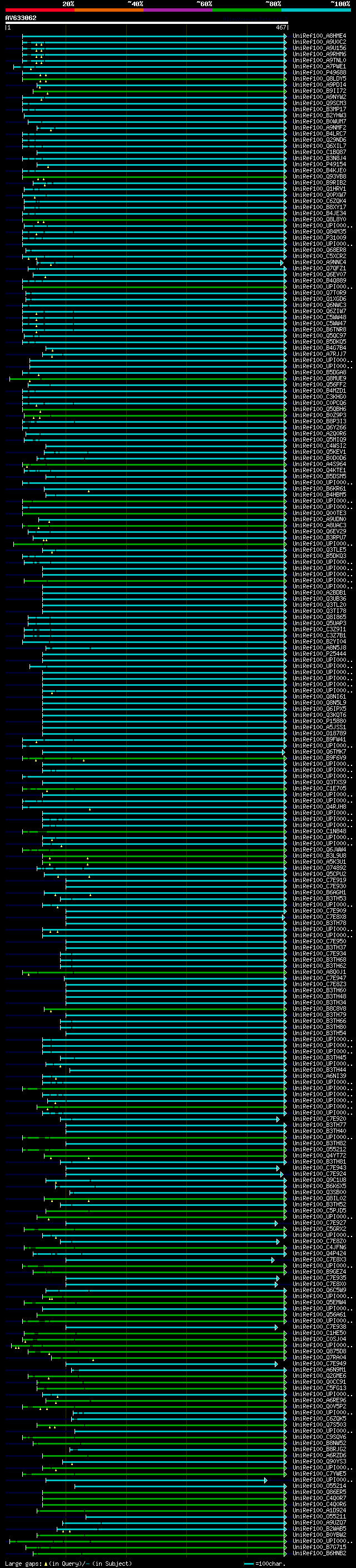Select the UniRef100_A6RE96 label
The image size is (356, 1568).
pyautogui.click(x=319, y=1400)
